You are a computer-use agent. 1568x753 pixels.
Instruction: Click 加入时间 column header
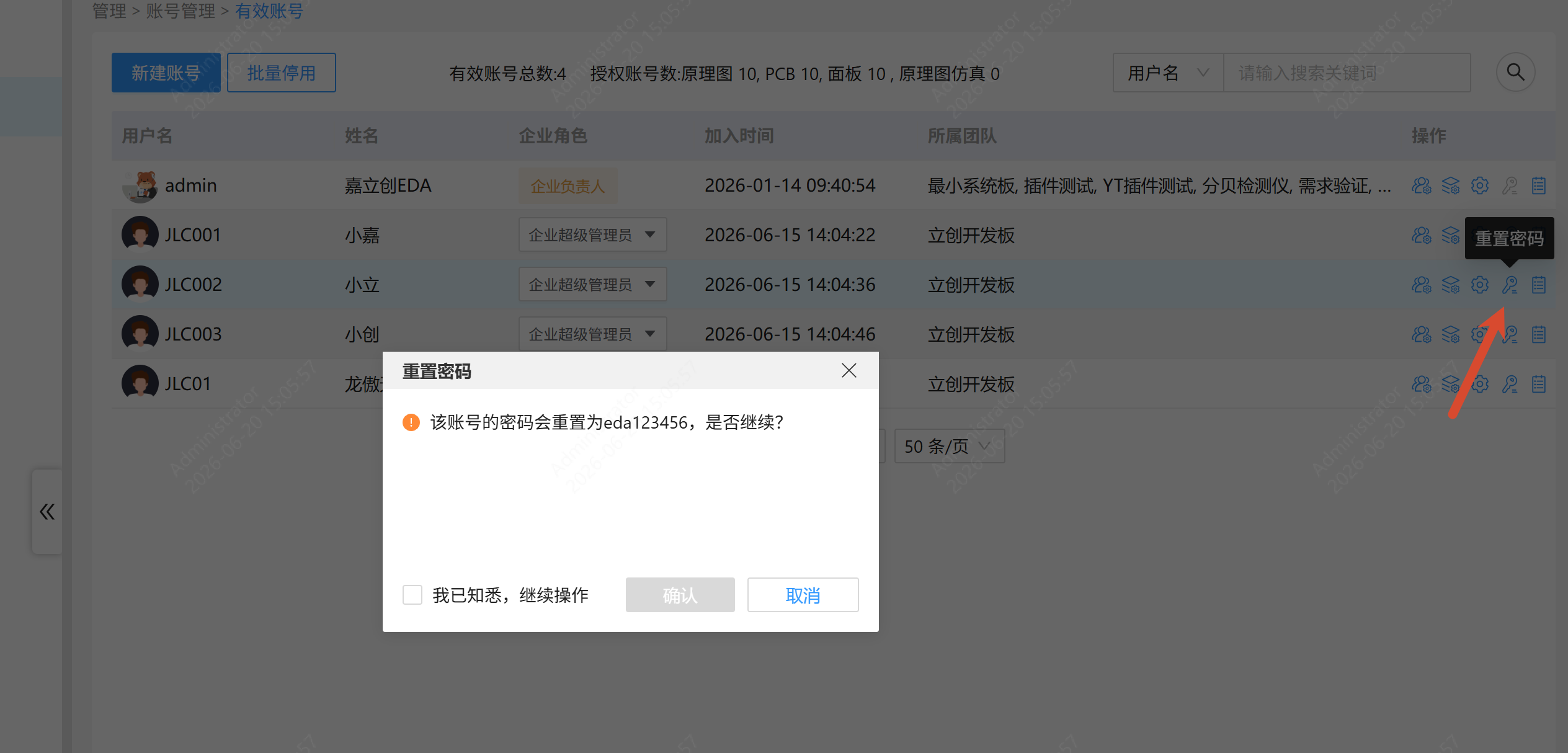739,135
